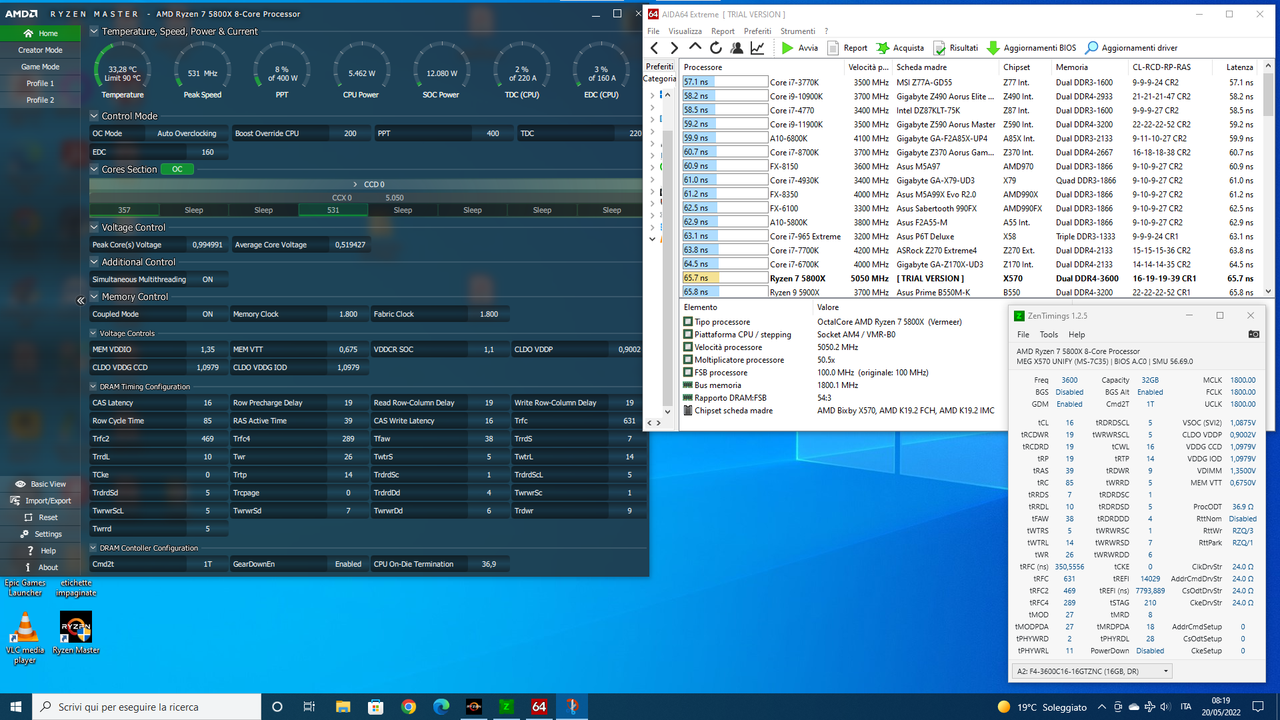Sort by Latenza column header
This screenshot has height=720, width=1280.
point(1239,67)
